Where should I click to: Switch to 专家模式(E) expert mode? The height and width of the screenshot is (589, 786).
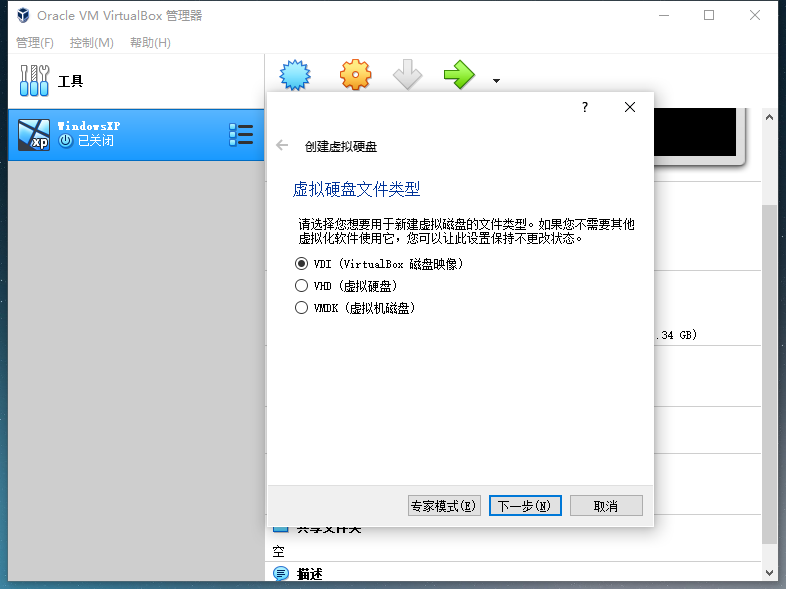click(444, 506)
